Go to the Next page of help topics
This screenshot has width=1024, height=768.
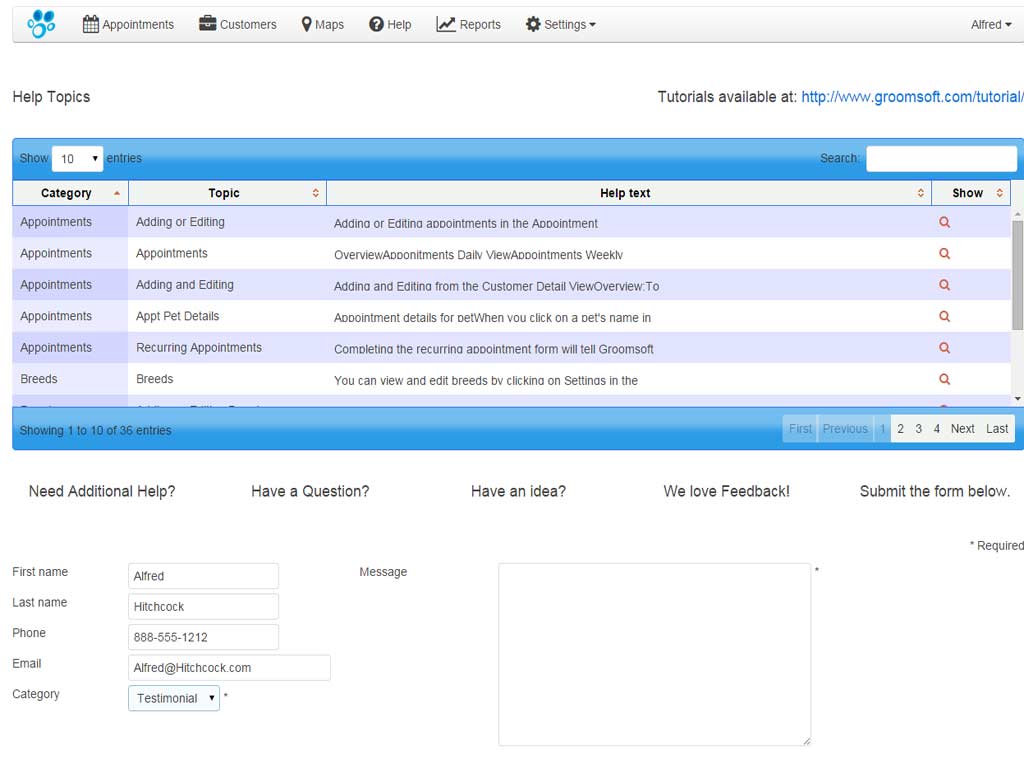pos(962,428)
